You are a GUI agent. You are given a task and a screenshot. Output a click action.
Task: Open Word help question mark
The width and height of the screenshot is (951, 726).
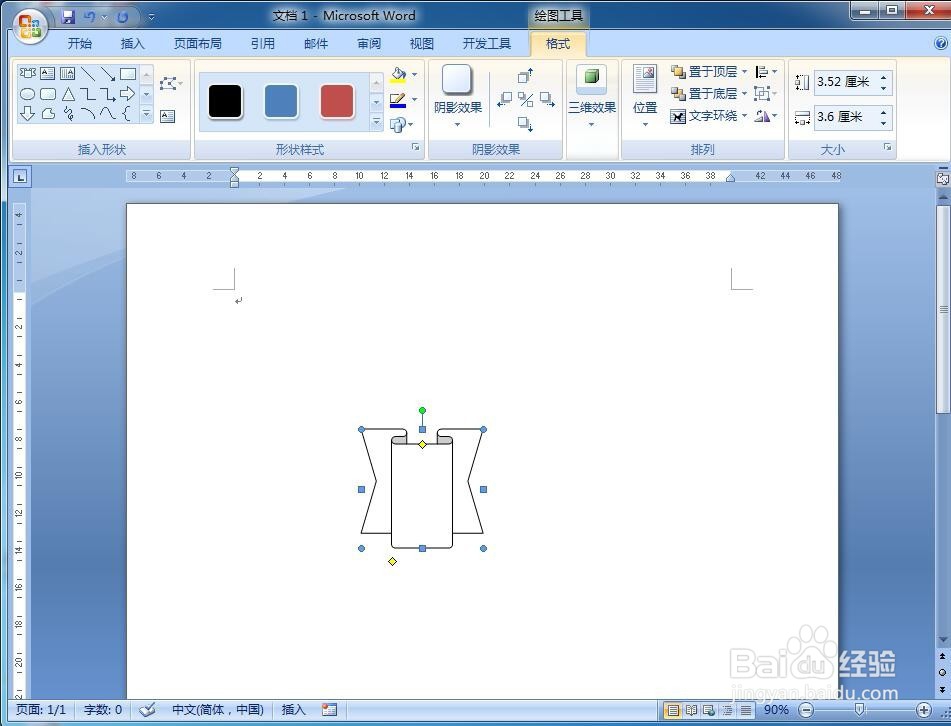click(941, 44)
